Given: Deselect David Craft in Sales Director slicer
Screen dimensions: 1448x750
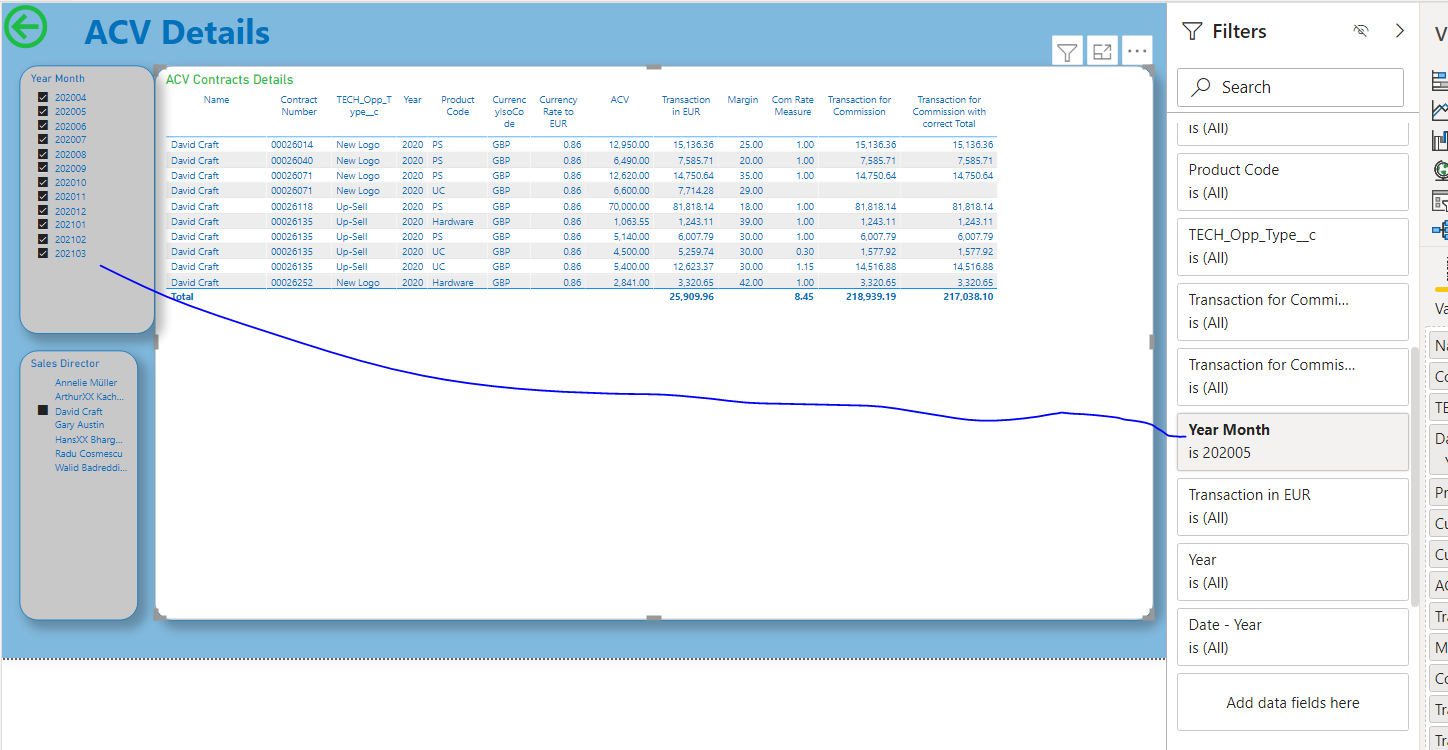Looking at the screenshot, I should (43, 411).
